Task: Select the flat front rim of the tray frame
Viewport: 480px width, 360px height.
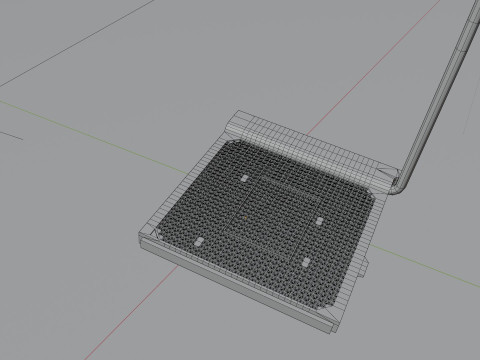Action: point(237,287)
